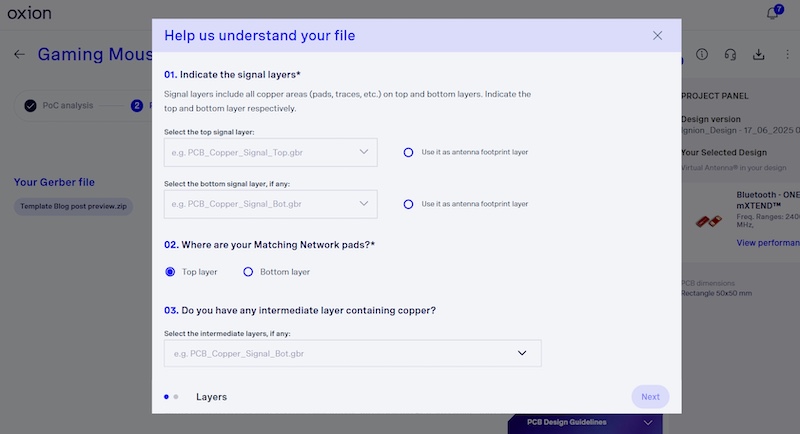Click the oxion logo

point(30,13)
